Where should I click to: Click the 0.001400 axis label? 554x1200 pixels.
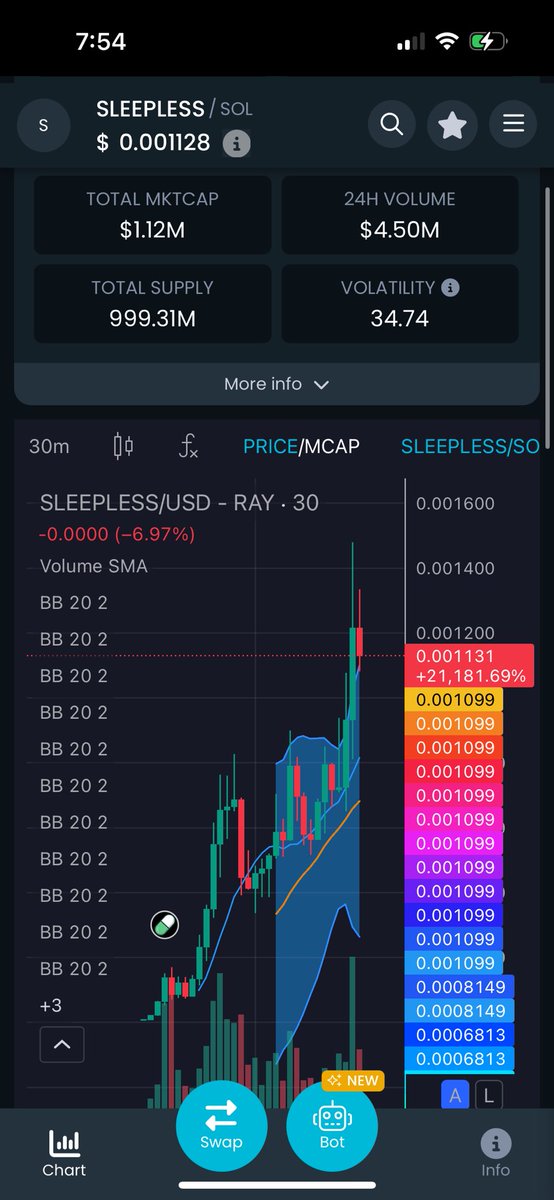(456, 568)
